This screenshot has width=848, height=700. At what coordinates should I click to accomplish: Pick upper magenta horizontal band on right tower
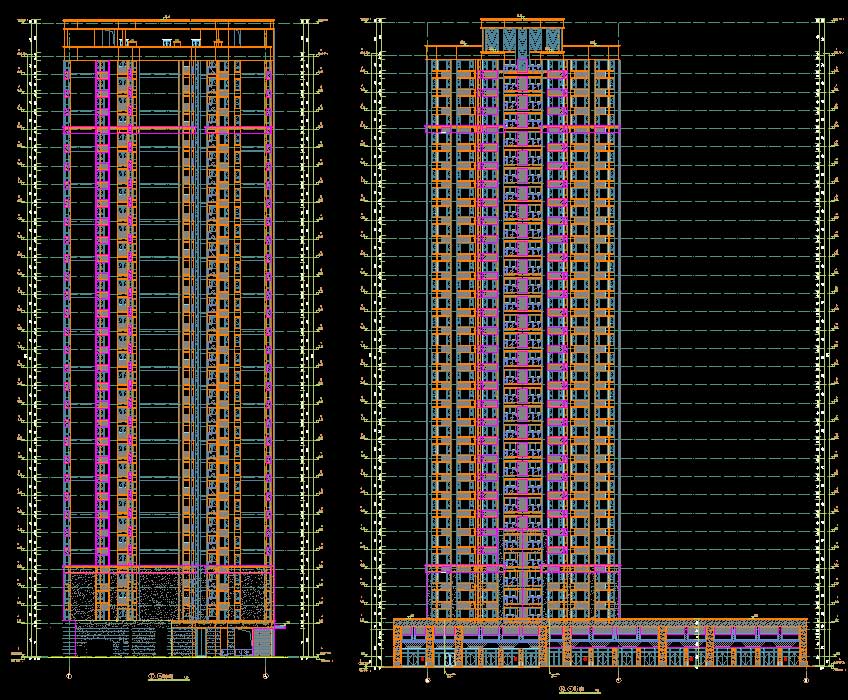(x=523, y=129)
